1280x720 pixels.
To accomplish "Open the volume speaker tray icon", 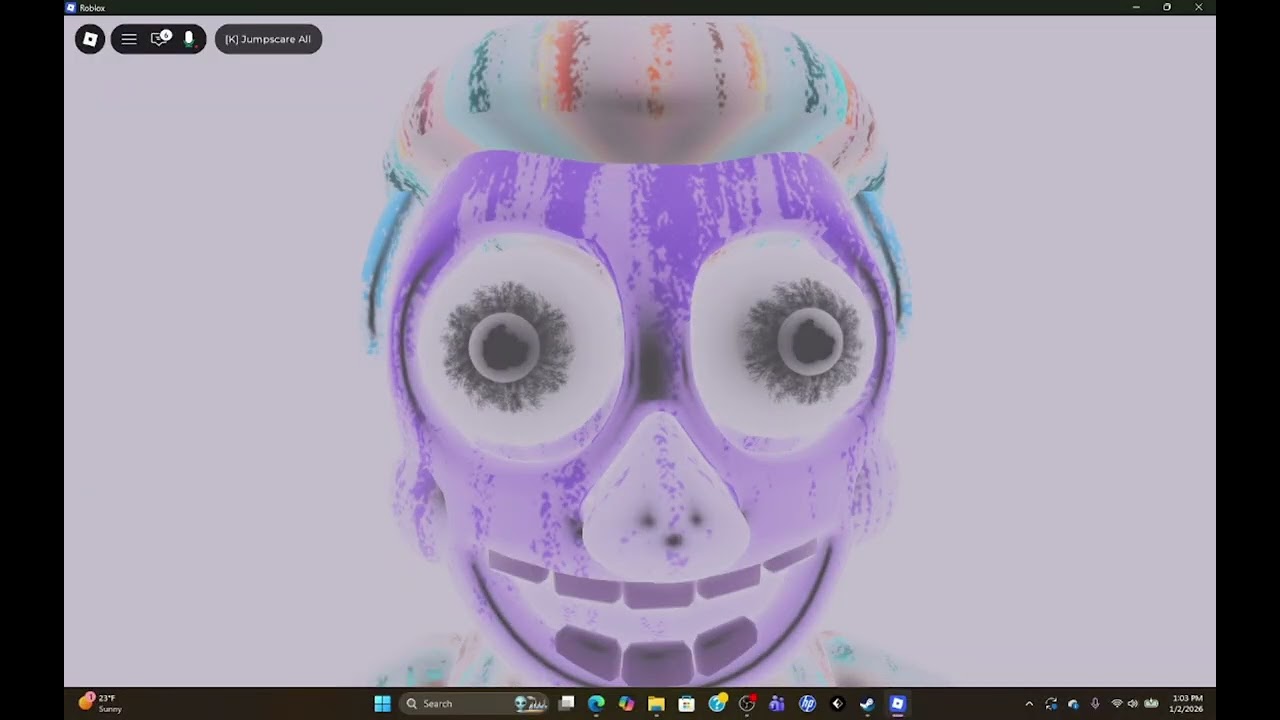I will (1133, 704).
